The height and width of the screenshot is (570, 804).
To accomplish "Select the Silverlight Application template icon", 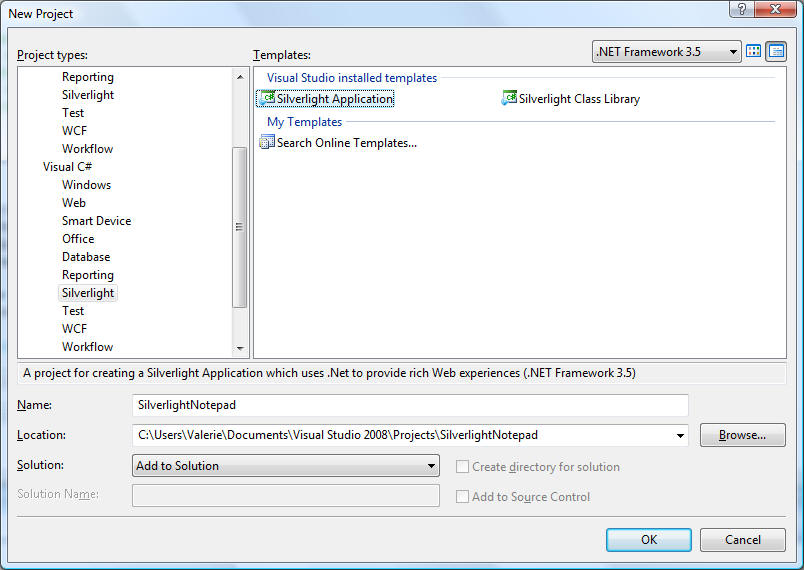I will click(x=267, y=98).
